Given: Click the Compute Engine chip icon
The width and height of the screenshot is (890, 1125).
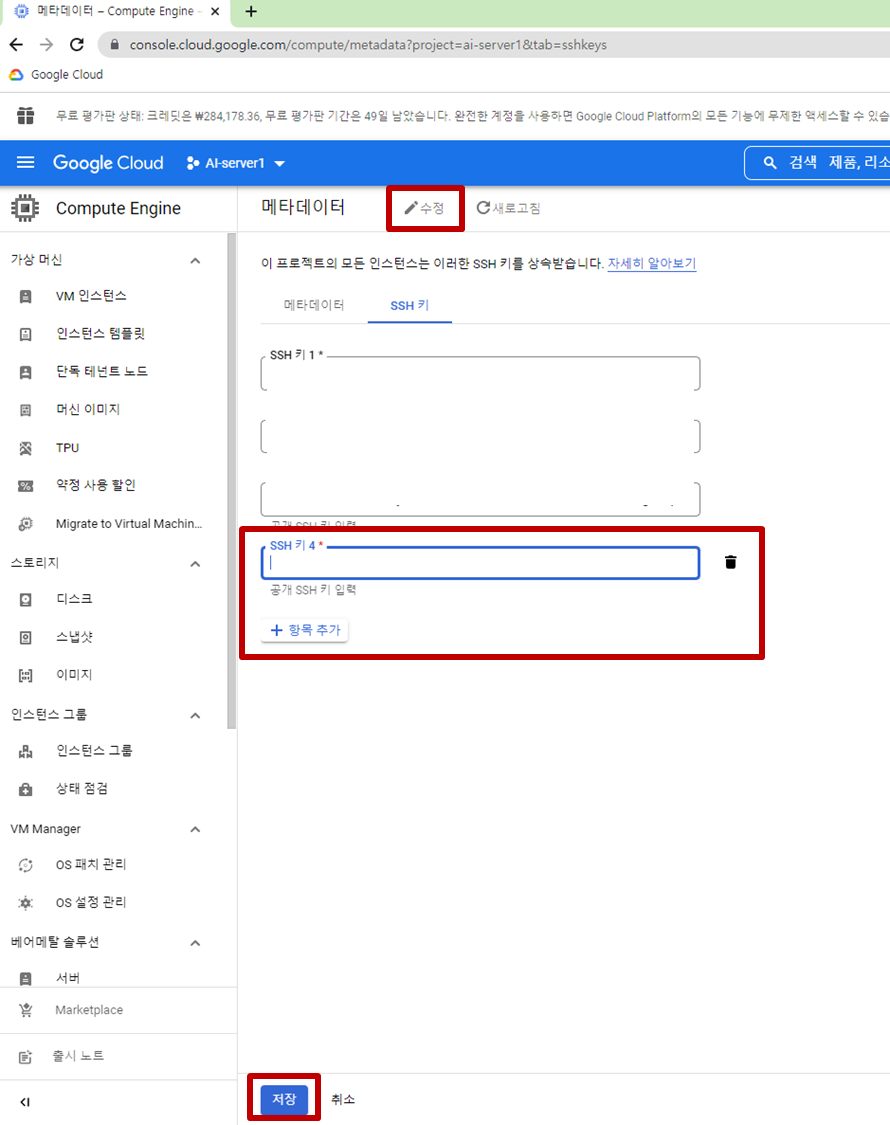Looking at the screenshot, I should pyautogui.click(x=25, y=208).
